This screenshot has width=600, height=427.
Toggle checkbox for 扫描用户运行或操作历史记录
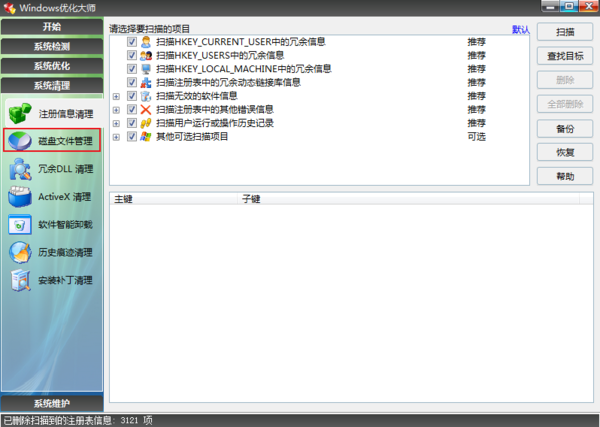tap(132, 123)
